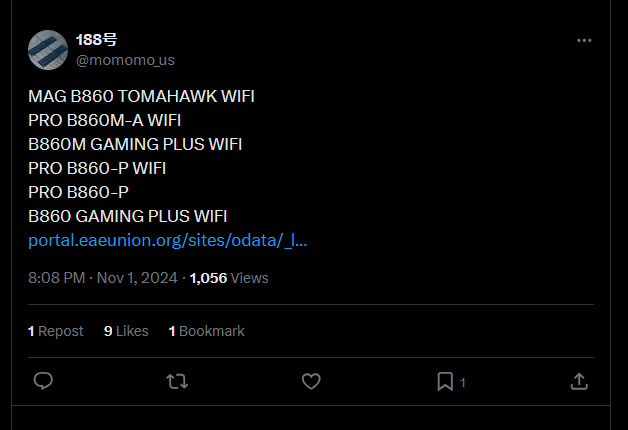The image size is (628, 430).
Task: Repost this tweet using the retweet icon
Action: click(x=177, y=381)
